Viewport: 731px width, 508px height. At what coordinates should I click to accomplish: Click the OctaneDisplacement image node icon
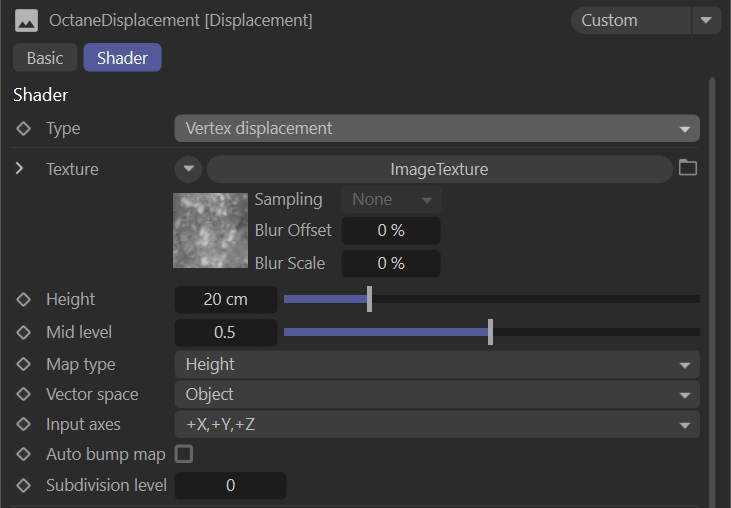point(27,20)
